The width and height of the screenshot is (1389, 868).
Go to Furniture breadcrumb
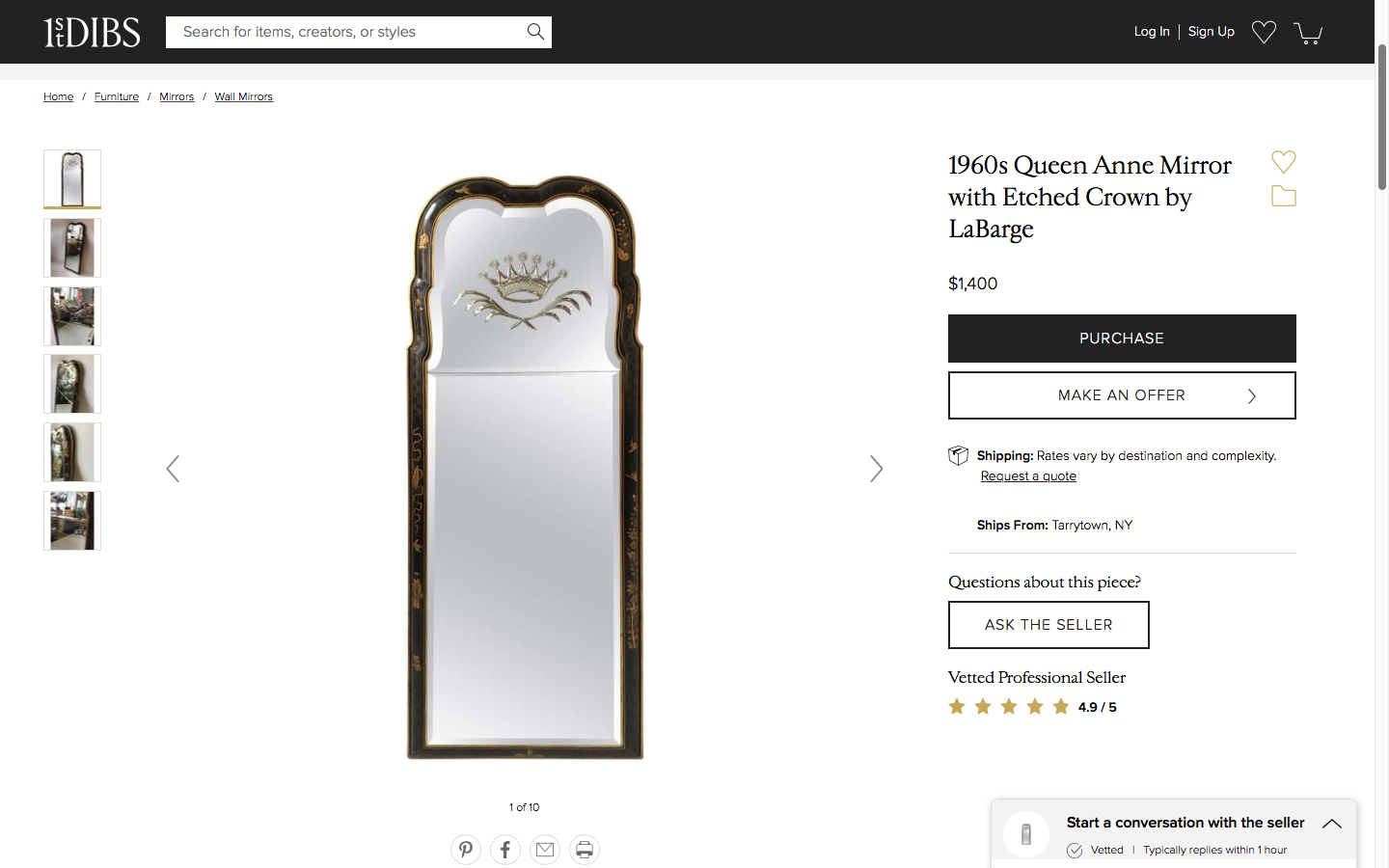pyautogui.click(x=117, y=96)
